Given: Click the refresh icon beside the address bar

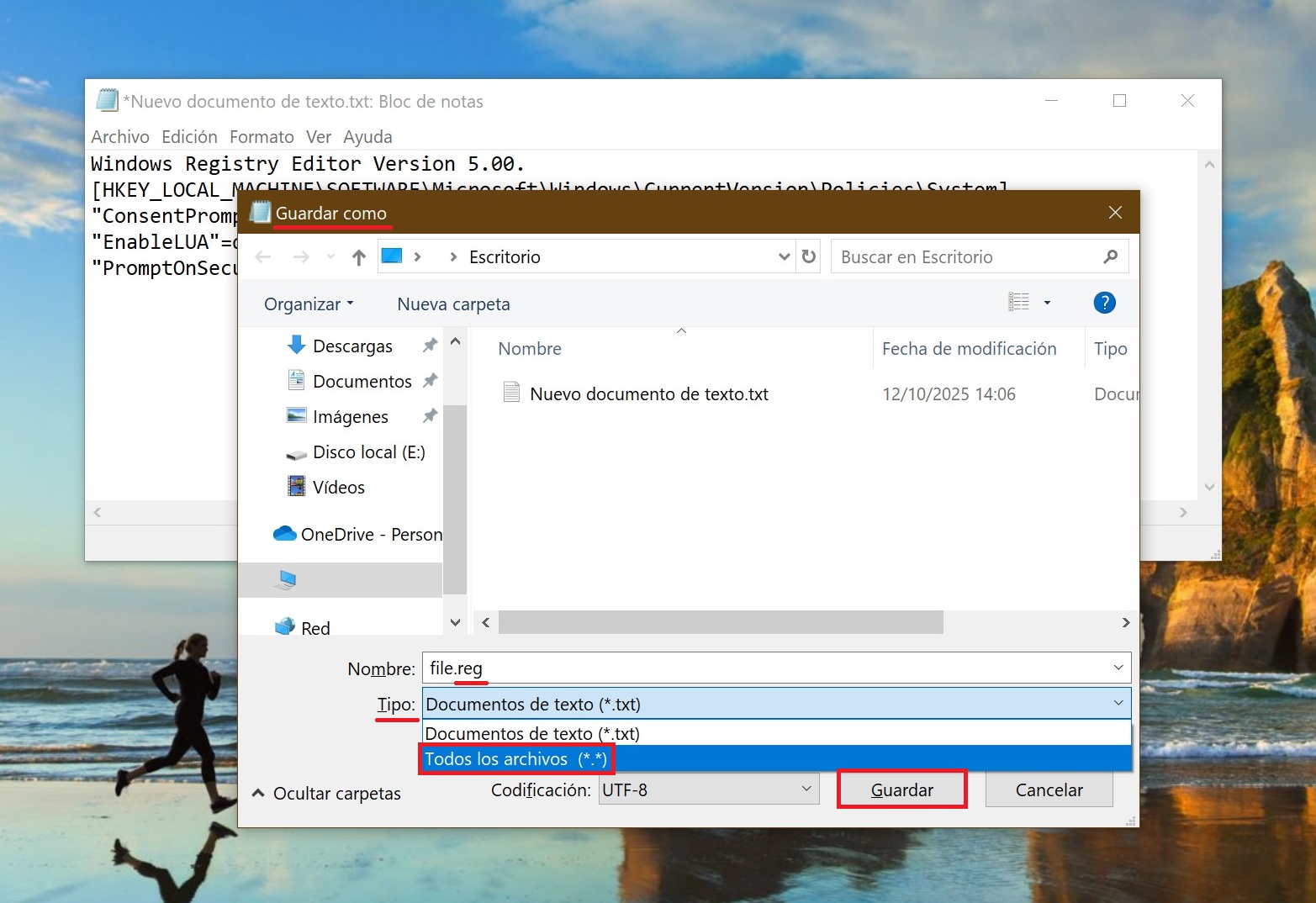Looking at the screenshot, I should point(809,256).
